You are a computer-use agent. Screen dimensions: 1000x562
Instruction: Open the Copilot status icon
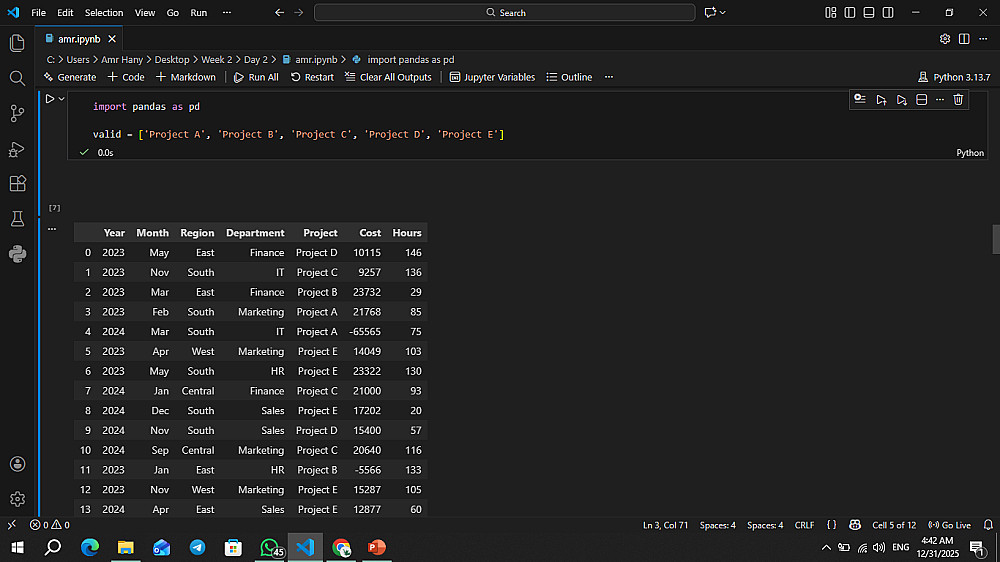pyautogui.click(x=855, y=525)
